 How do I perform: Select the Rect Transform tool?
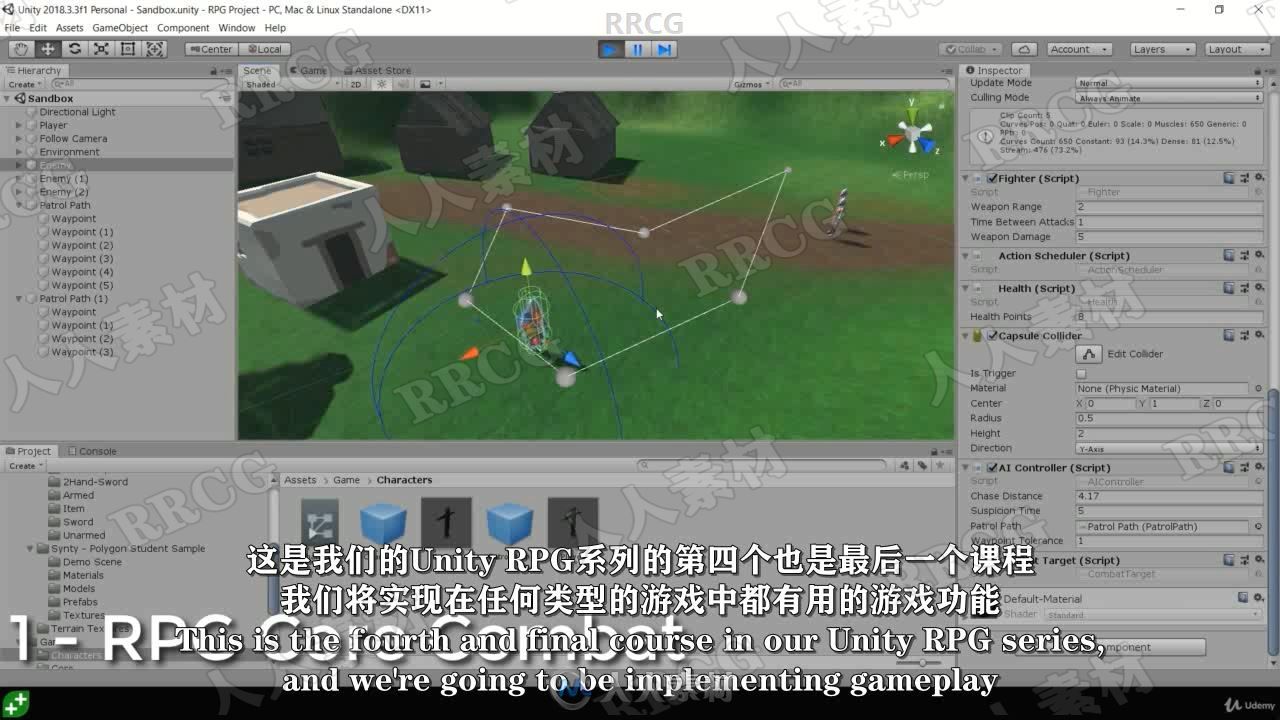click(x=129, y=49)
